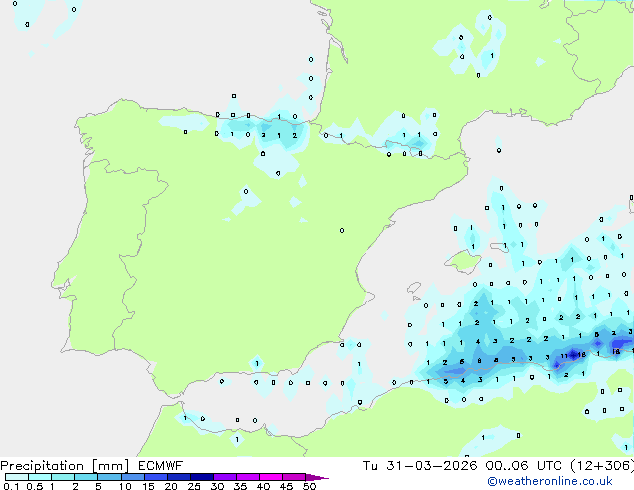Select the '(12+306)' forecast run text
Viewport: 634px width, 490px height.
pos(602,466)
